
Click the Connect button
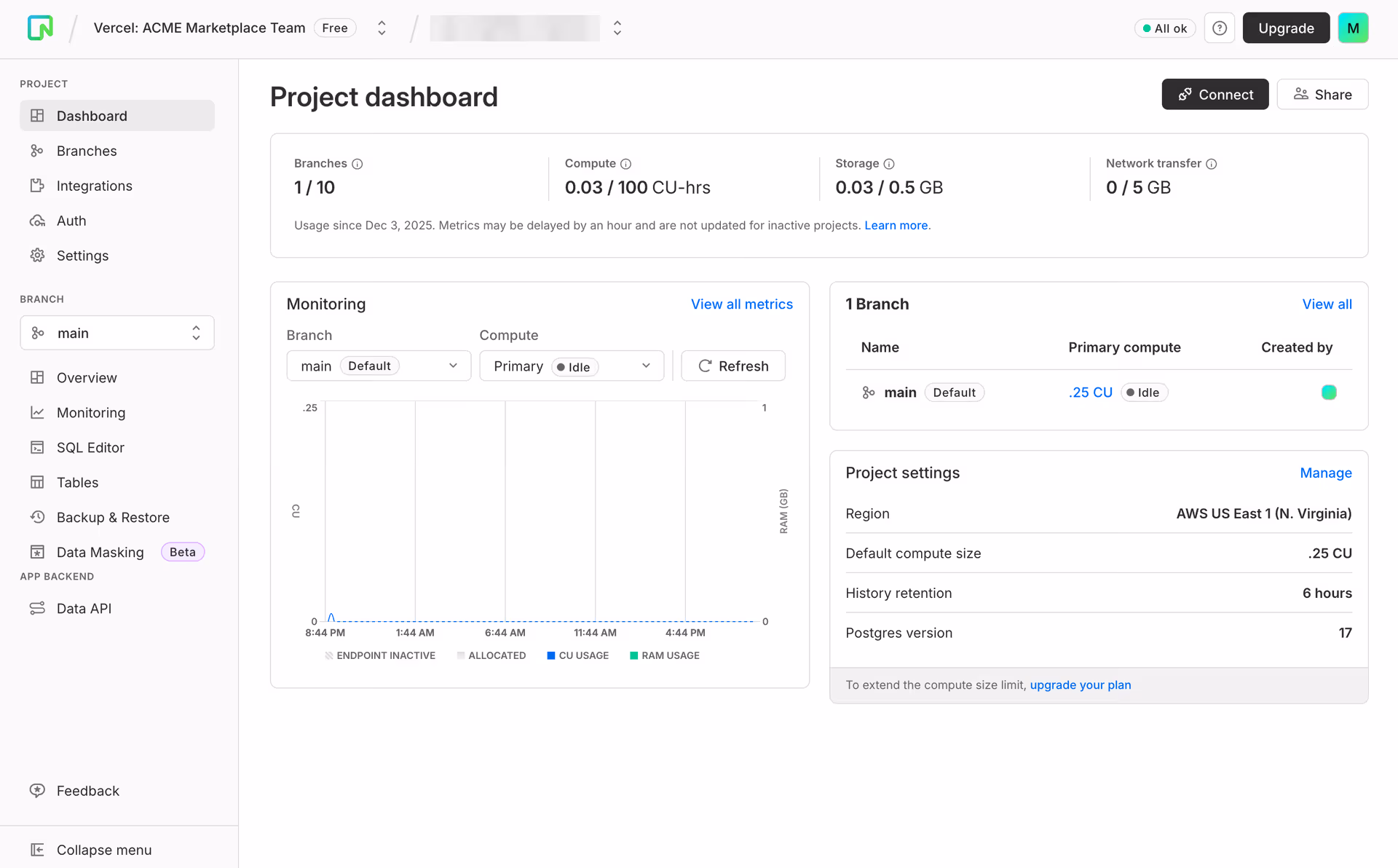click(1215, 95)
